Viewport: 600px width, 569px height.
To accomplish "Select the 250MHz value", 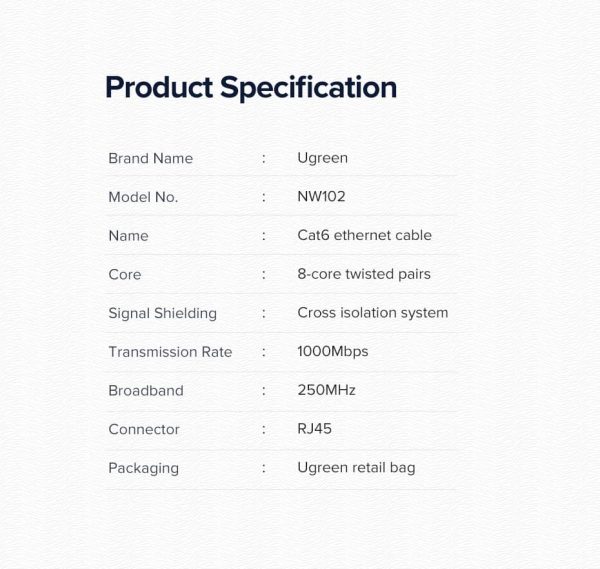I will pos(326,390).
